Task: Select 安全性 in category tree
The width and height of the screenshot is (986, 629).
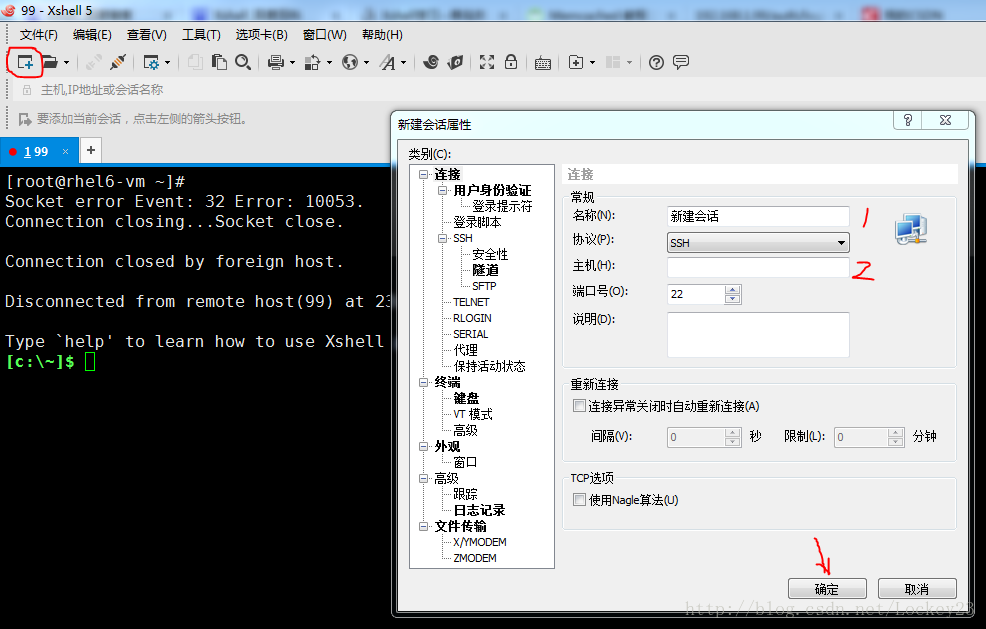Action: (490, 254)
